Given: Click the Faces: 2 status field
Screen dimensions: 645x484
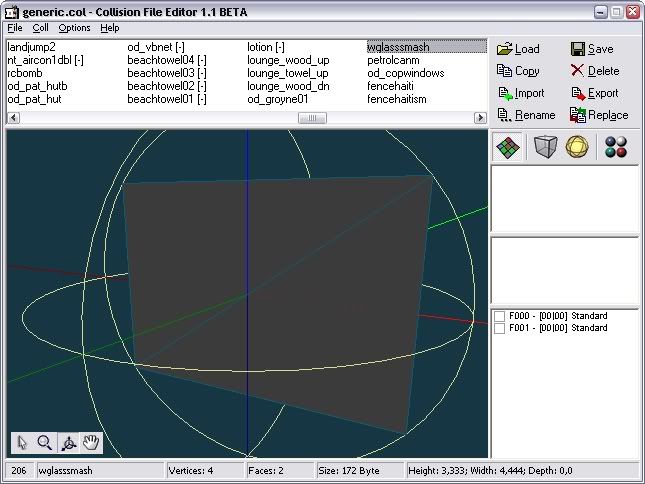Looking at the screenshot, I should coord(280,470).
